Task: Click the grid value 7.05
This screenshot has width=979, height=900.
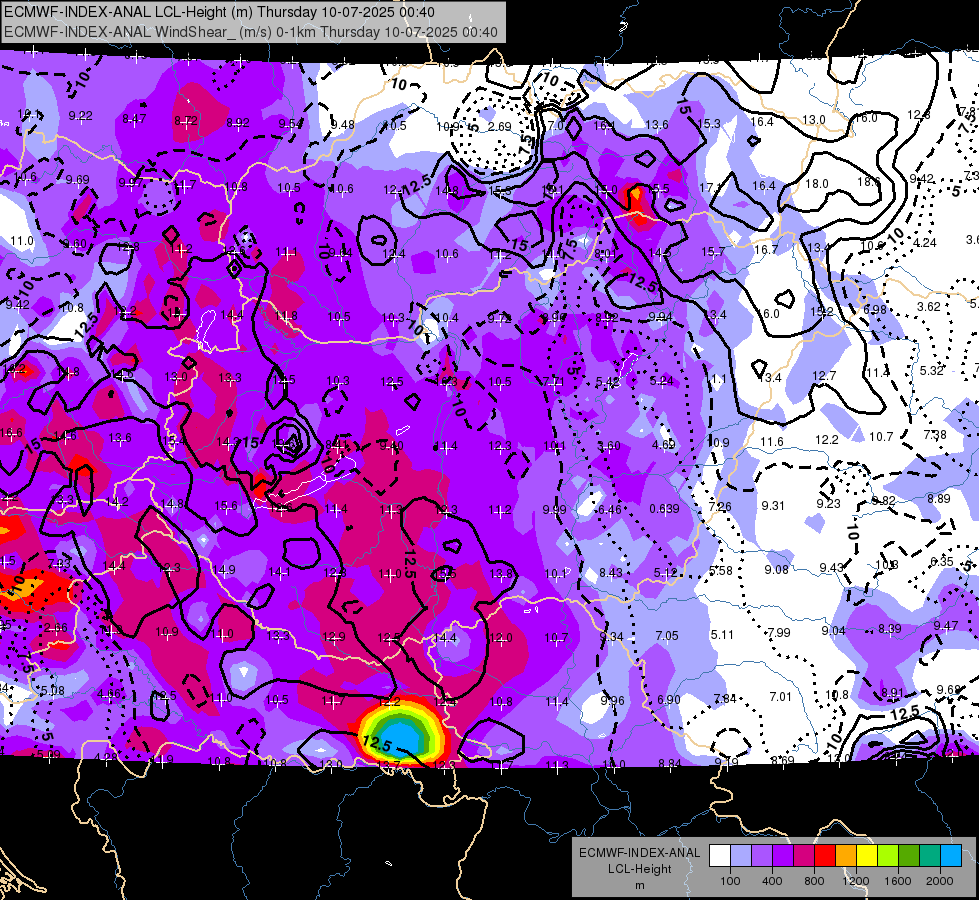Action: coord(667,635)
